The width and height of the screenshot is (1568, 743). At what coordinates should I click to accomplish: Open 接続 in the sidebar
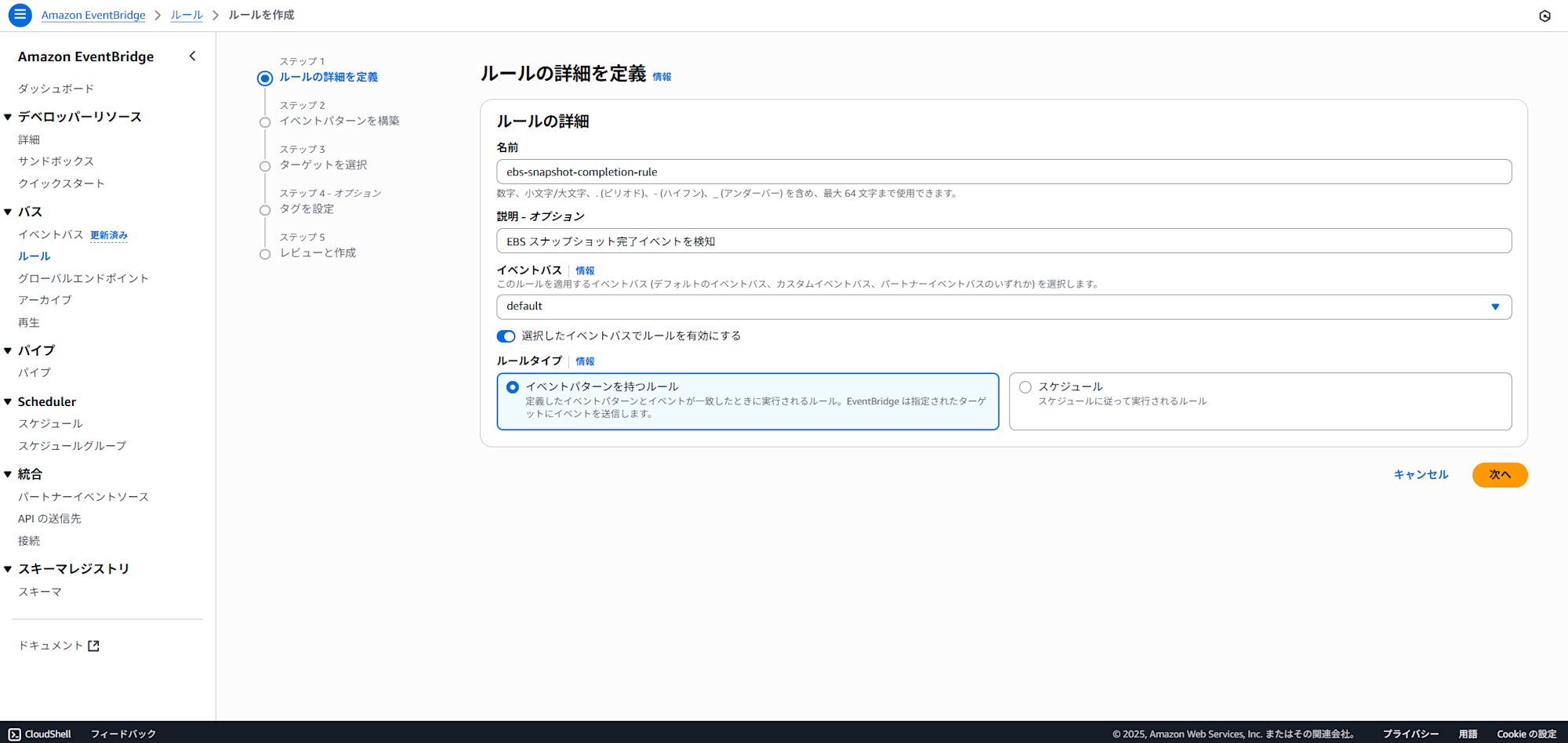pos(29,541)
